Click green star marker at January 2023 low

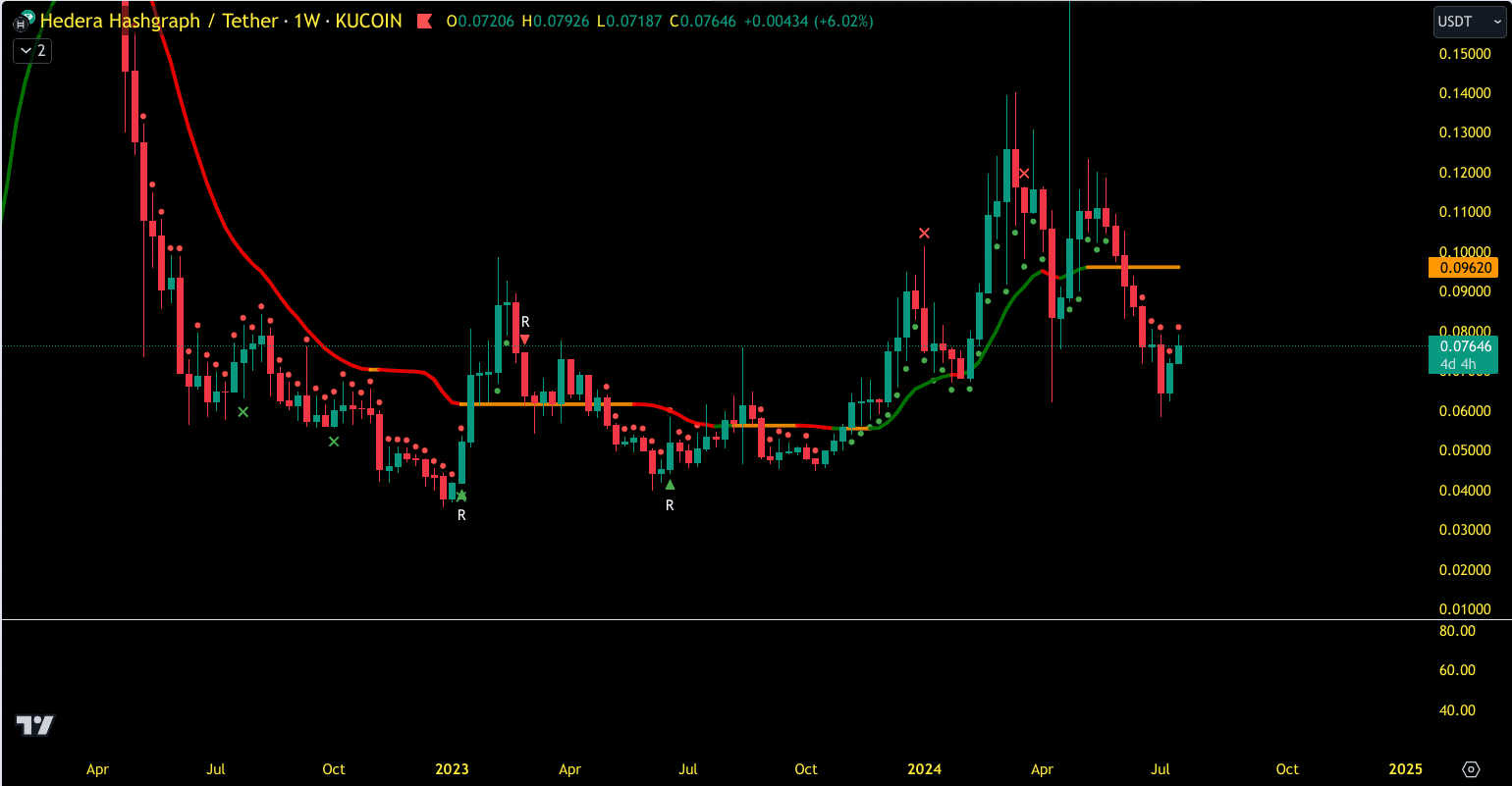[461, 496]
